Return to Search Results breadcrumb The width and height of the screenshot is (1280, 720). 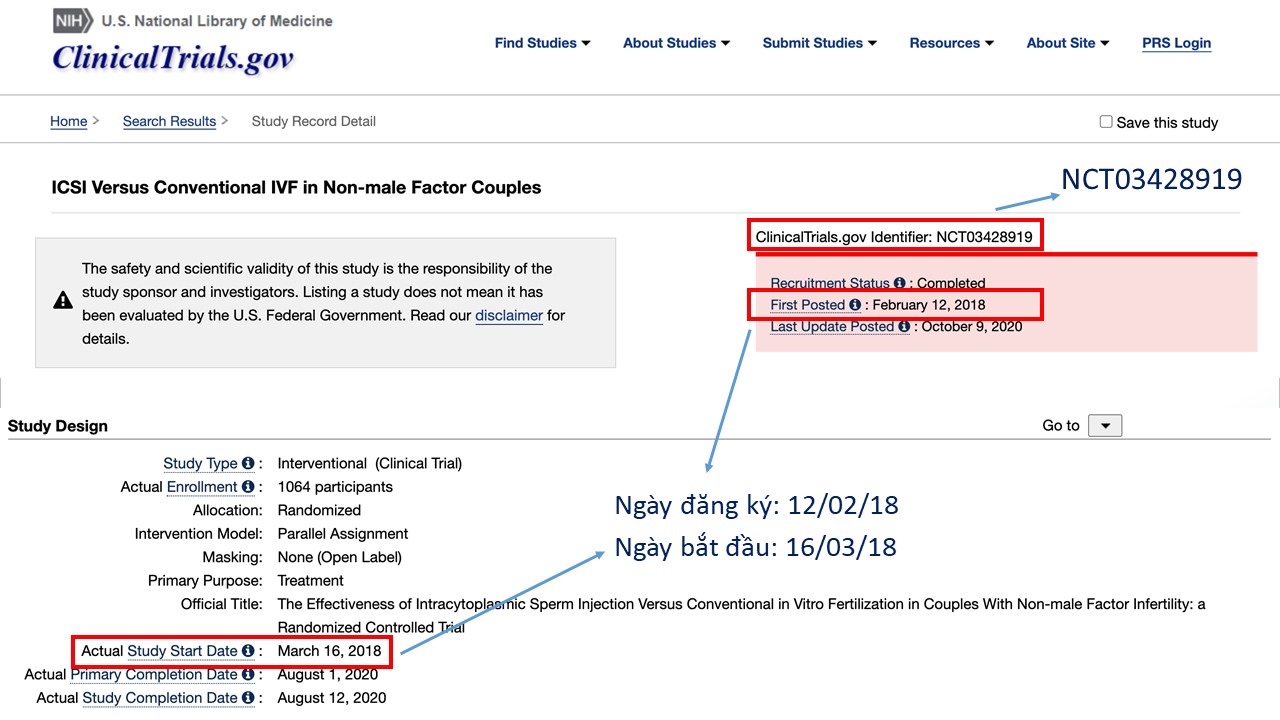point(169,122)
